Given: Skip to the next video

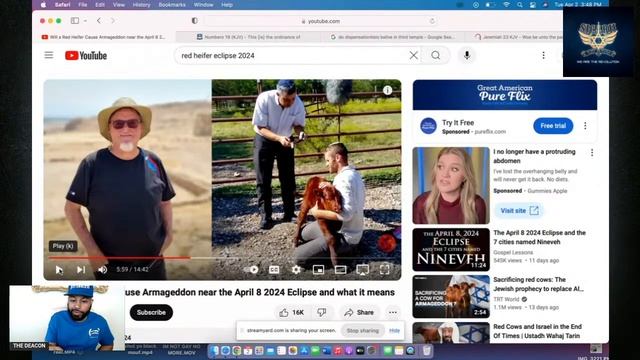Looking at the screenshot, I should click(81, 269).
